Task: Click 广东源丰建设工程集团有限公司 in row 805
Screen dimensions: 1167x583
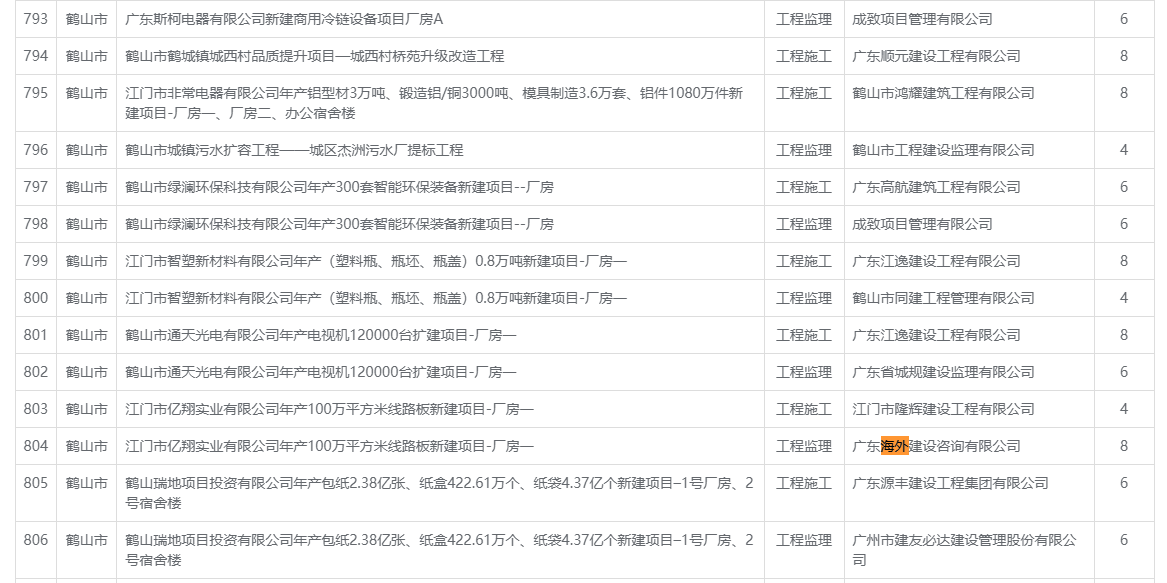Action: point(950,483)
